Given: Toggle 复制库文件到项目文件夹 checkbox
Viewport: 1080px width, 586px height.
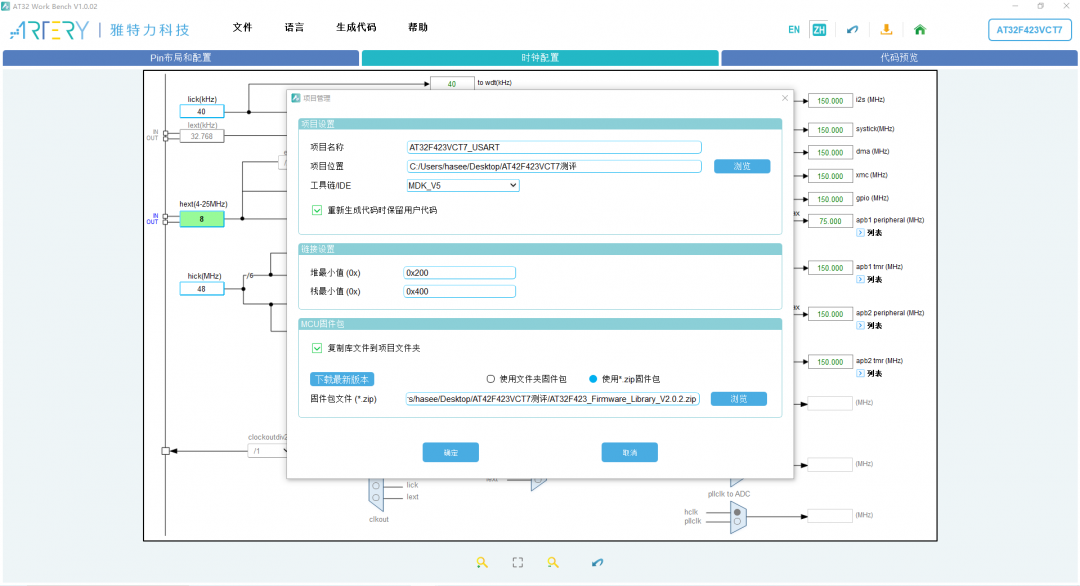Looking at the screenshot, I should coord(317,348).
